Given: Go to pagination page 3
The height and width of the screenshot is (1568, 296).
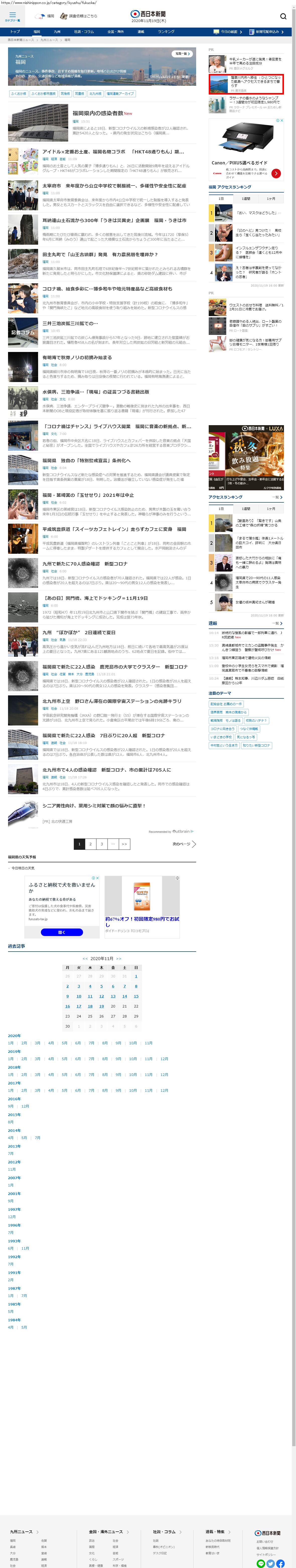Looking at the screenshot, I should coord(102,844).
